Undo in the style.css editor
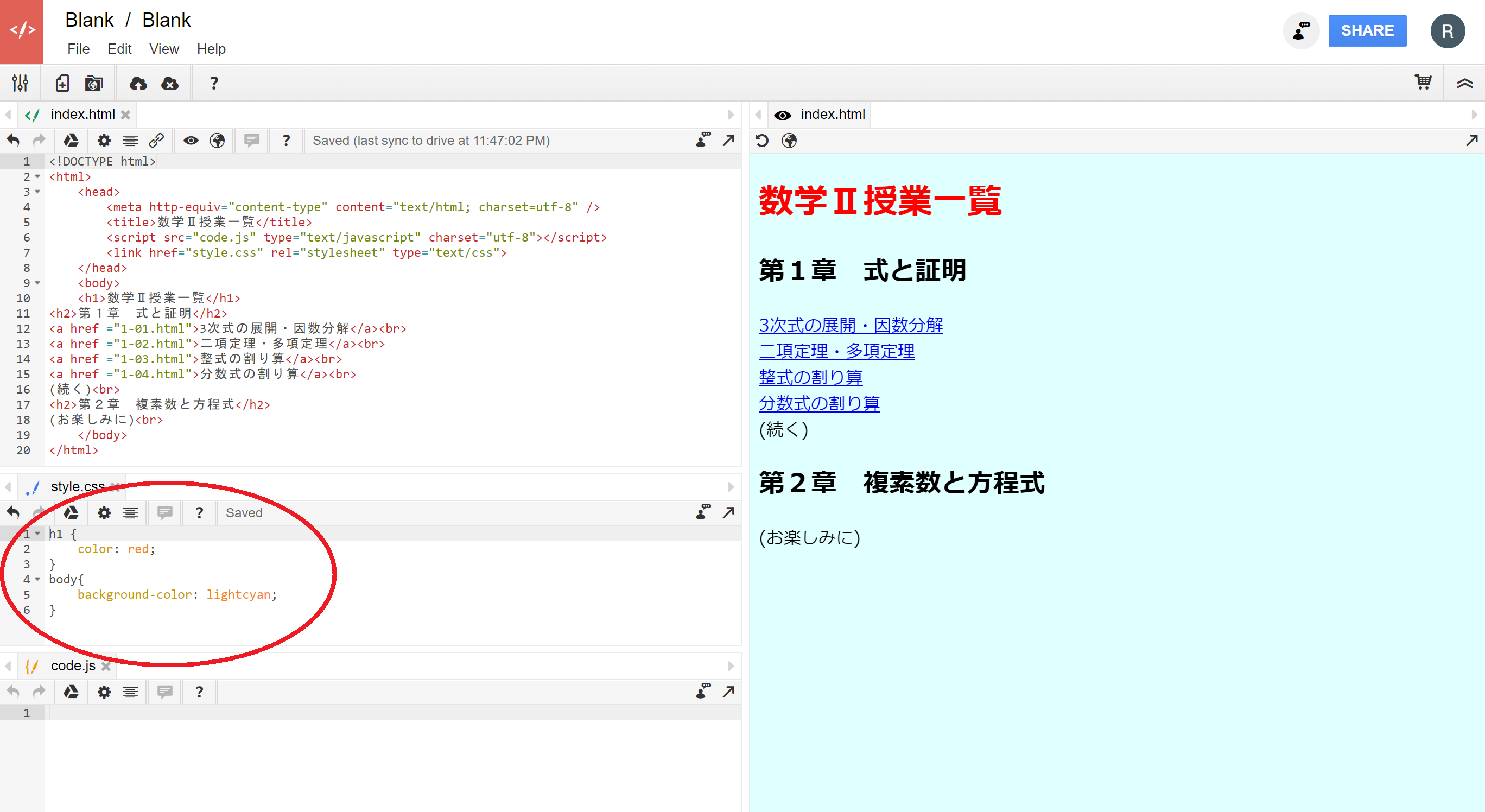Viewport: 1485px width, 812px height. pyautogui.click(x=13, y=512)
